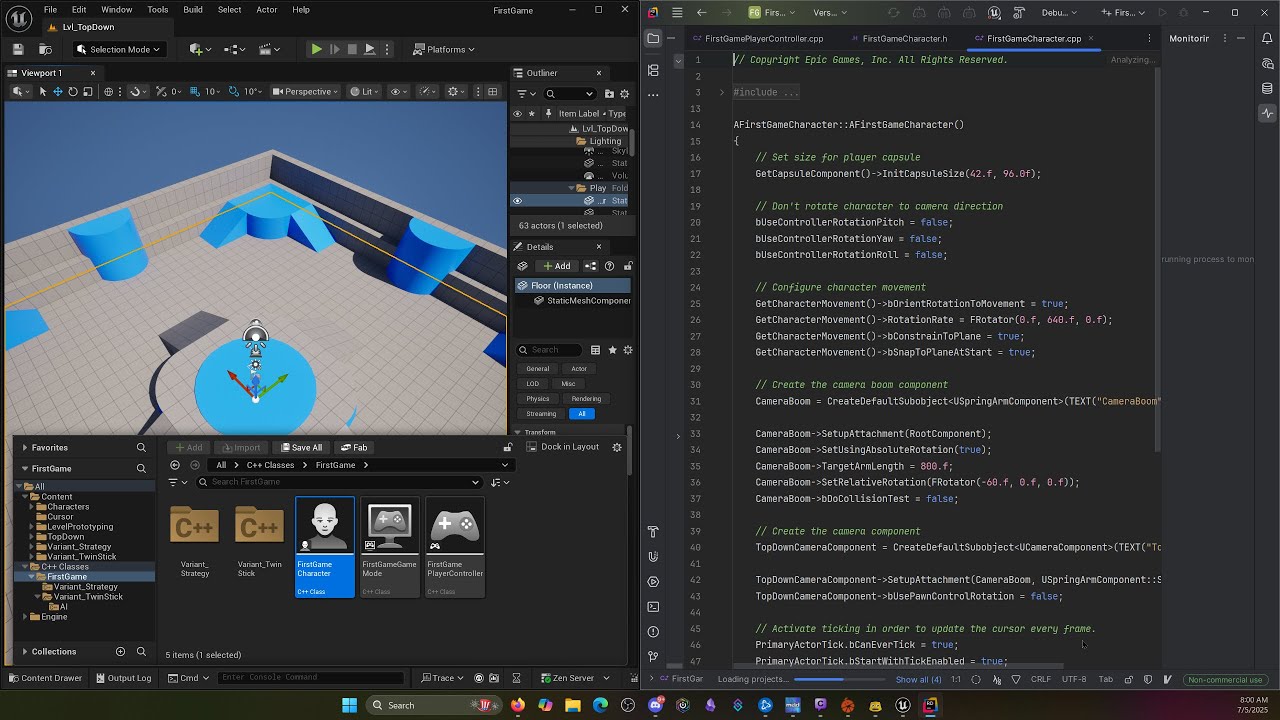Enable the LOD filter in Details
This screenshot has height=720, width=1280.
coord(532,384)
